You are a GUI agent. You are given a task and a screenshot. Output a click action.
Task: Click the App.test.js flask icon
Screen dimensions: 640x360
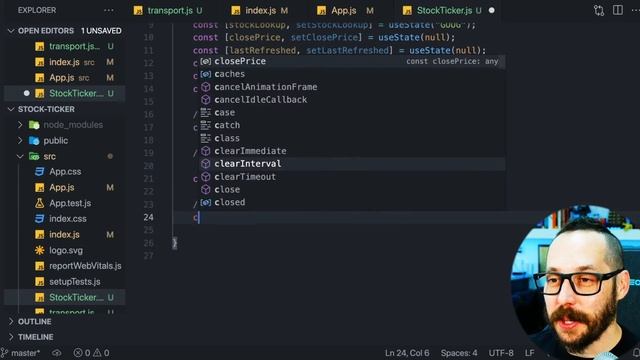(x=40, y=203)
